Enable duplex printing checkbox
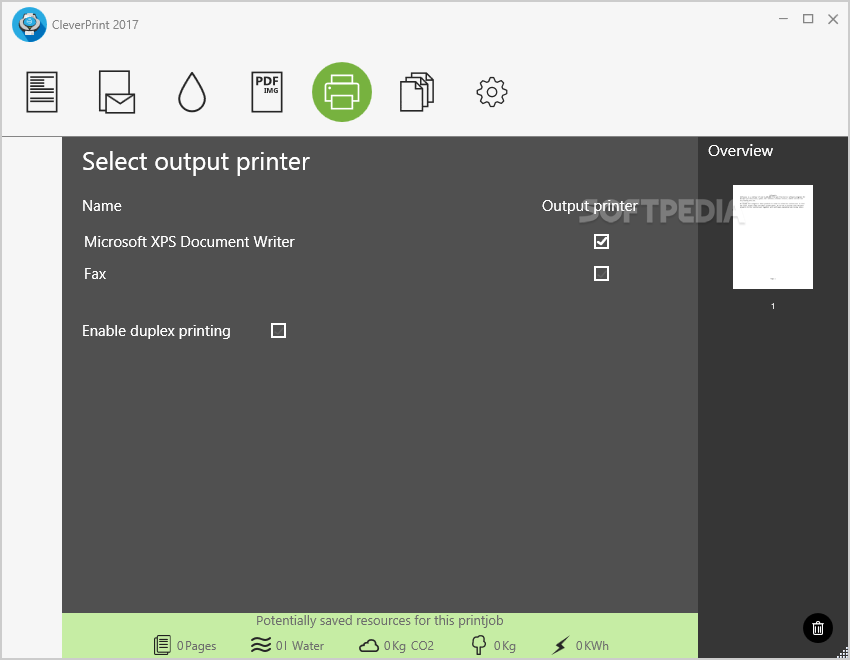 pyautogui.click(x=278, y=331)
